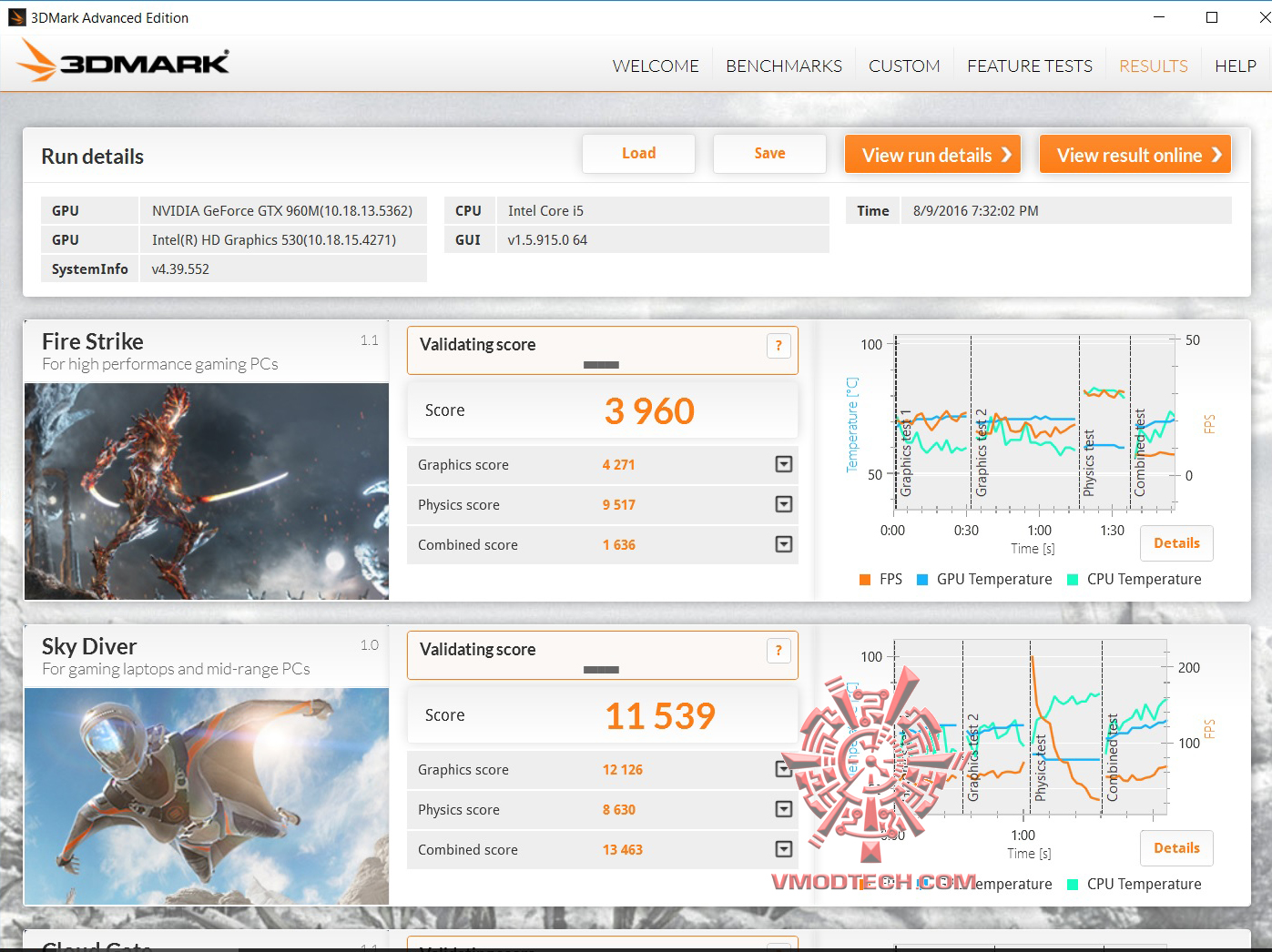Expand Sky Diver Combined score details
The height and width of the screenshot is (952, 1272).
tap(783, 849)
